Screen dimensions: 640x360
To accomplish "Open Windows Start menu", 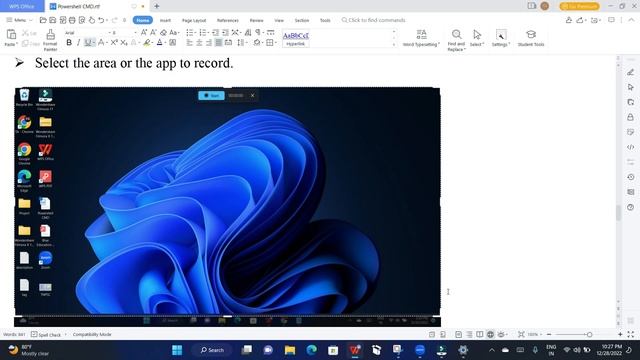I will pyautogui.click(x=177, y=350).
